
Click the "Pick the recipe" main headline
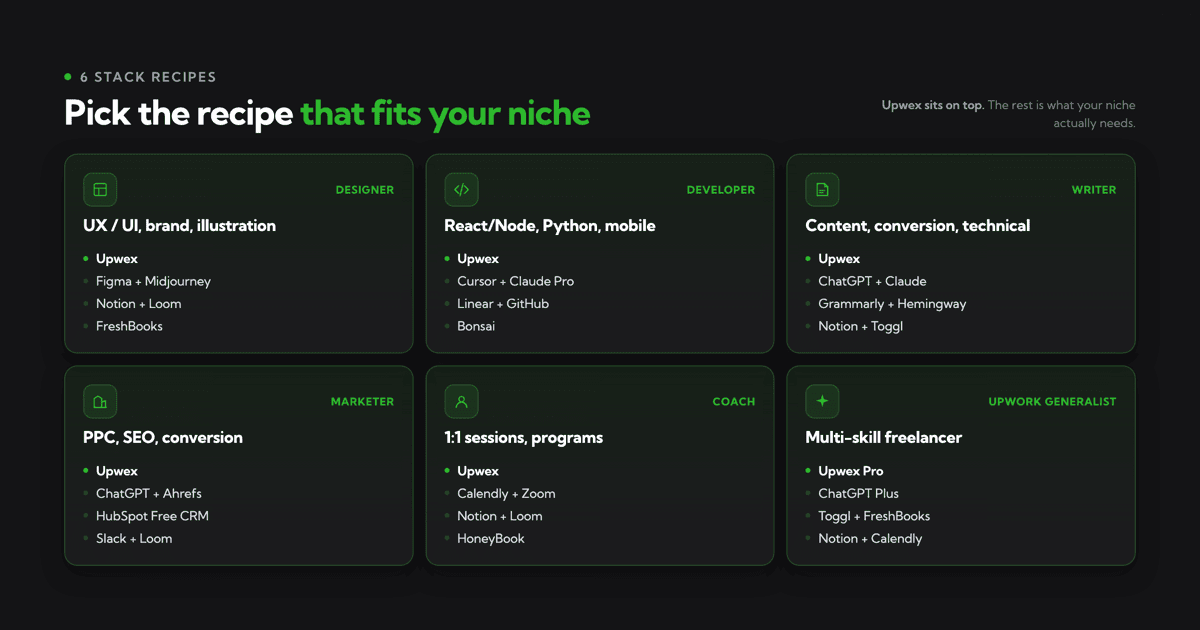(179, 113)
